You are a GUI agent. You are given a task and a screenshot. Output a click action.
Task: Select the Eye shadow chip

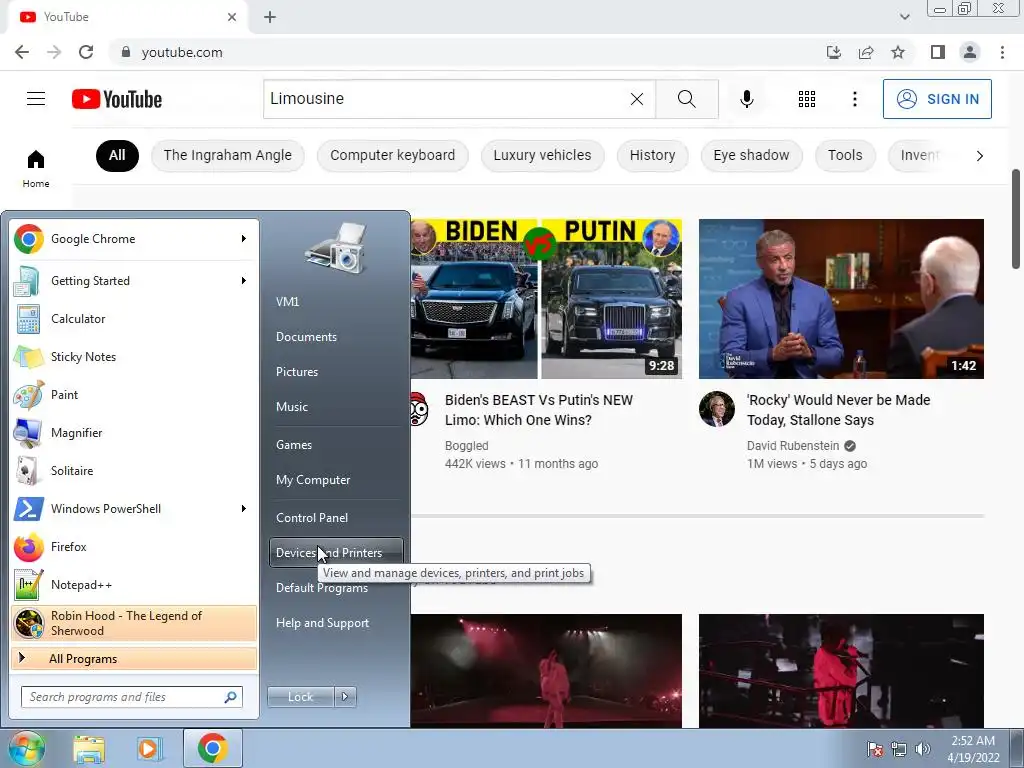[751, 155]
